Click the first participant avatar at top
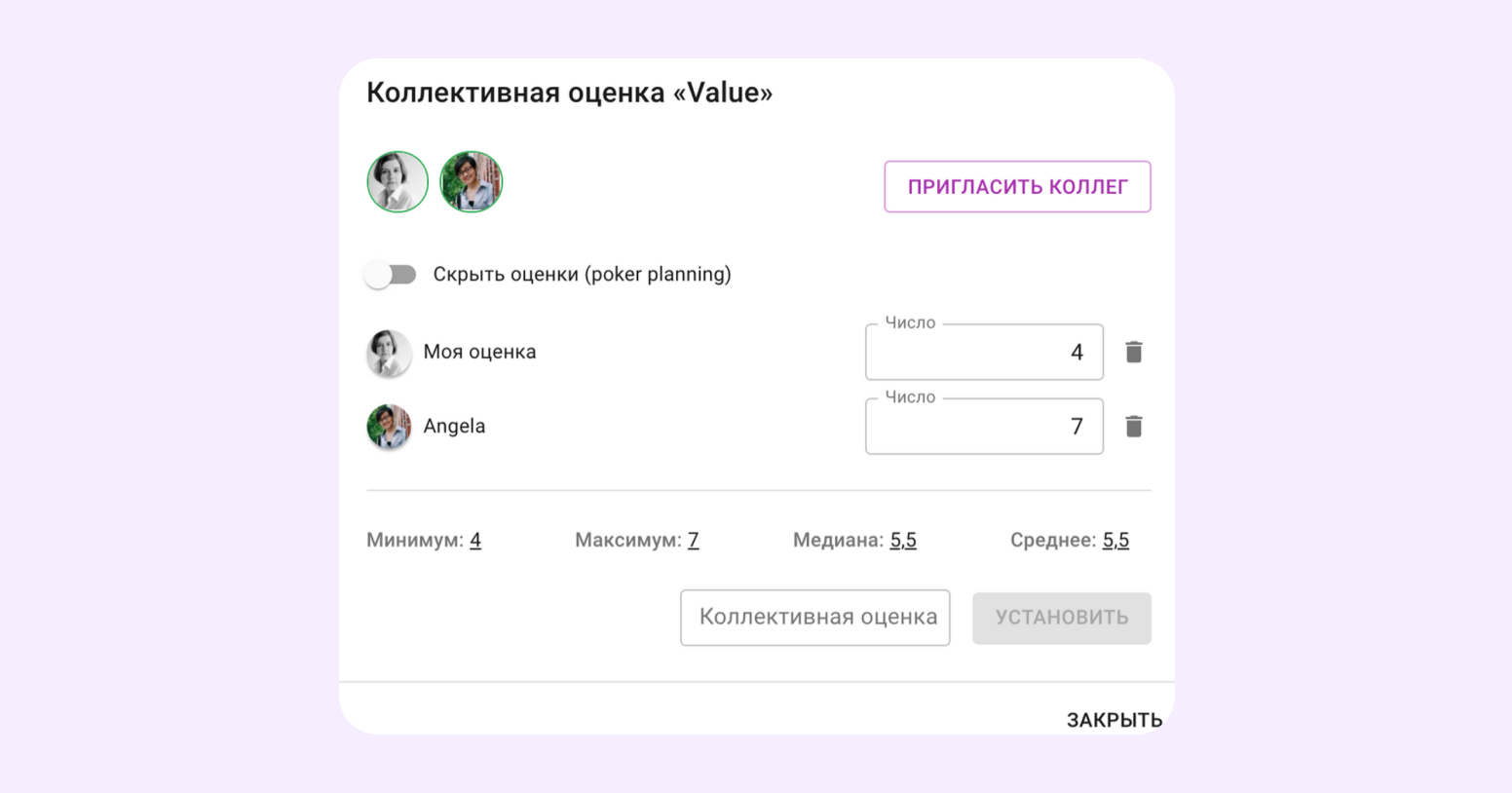Viewport: 1512px width, 793px height. point(397,182)
